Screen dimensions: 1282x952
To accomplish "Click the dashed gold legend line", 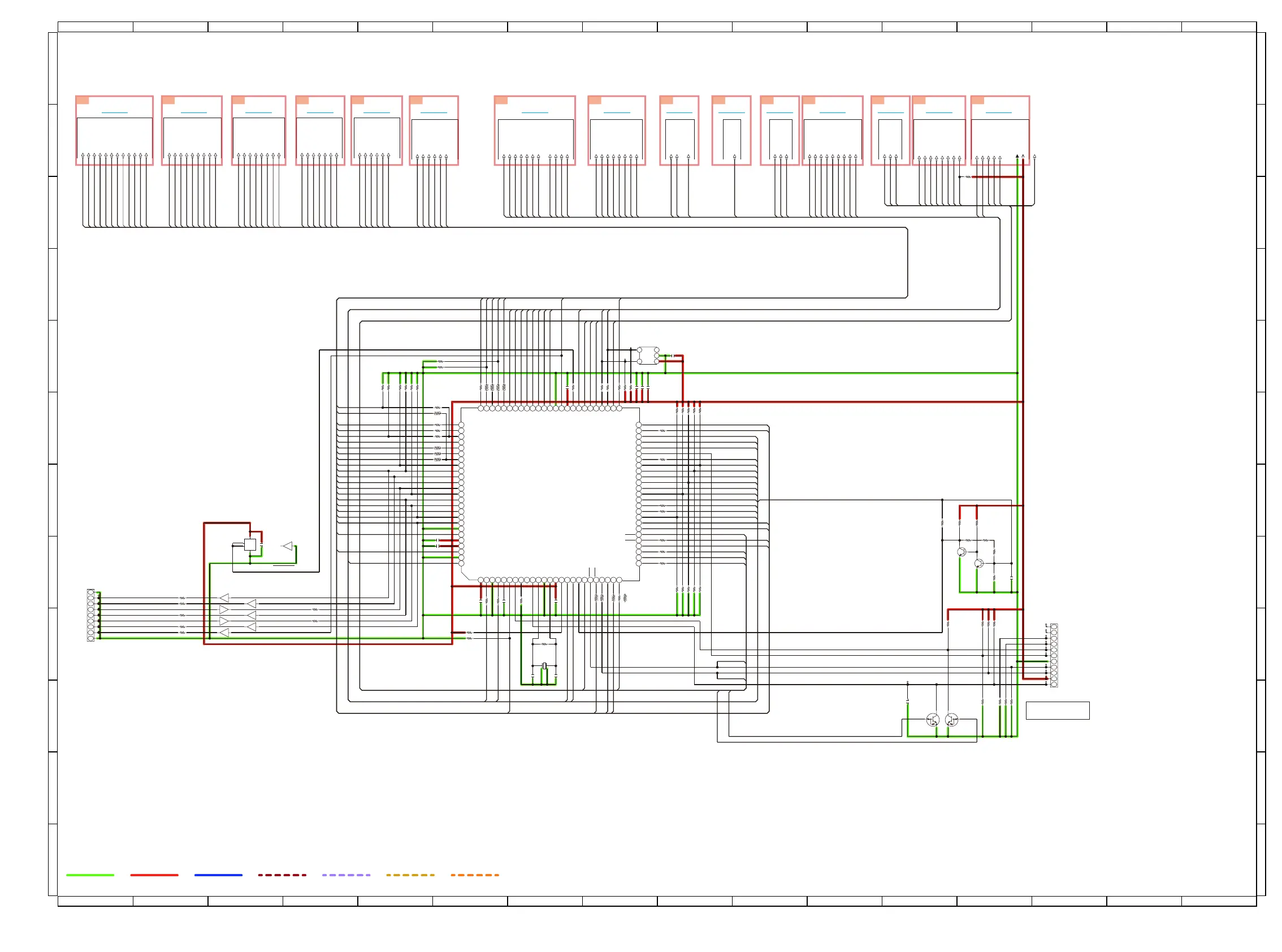I will coord(410,875).
